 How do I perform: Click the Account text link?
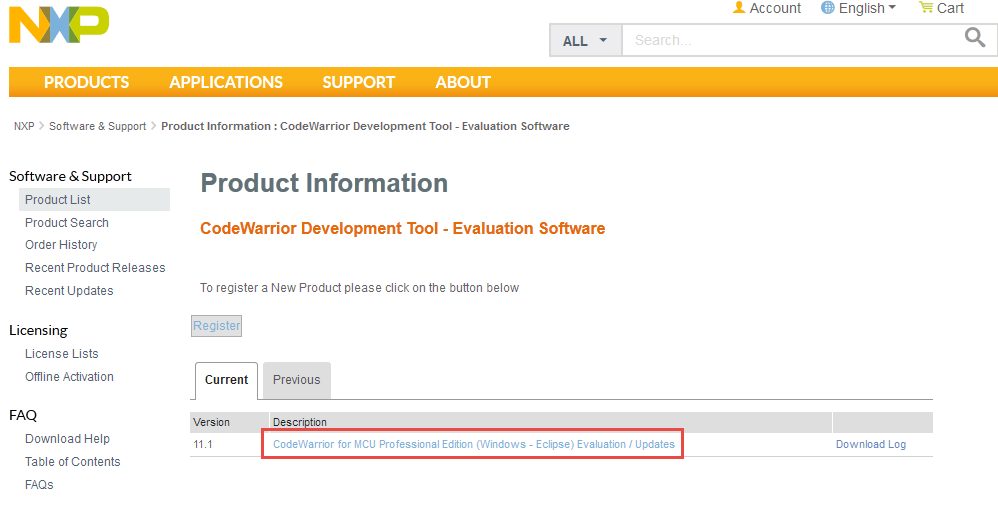tap(775, 8)
